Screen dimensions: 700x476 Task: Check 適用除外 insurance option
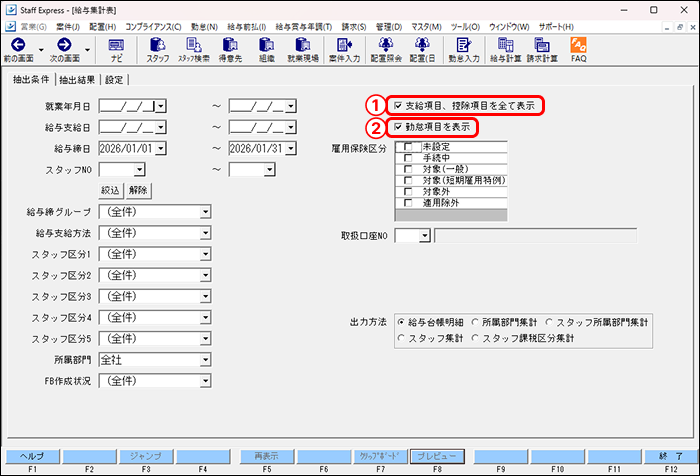(x=408, y=203)
